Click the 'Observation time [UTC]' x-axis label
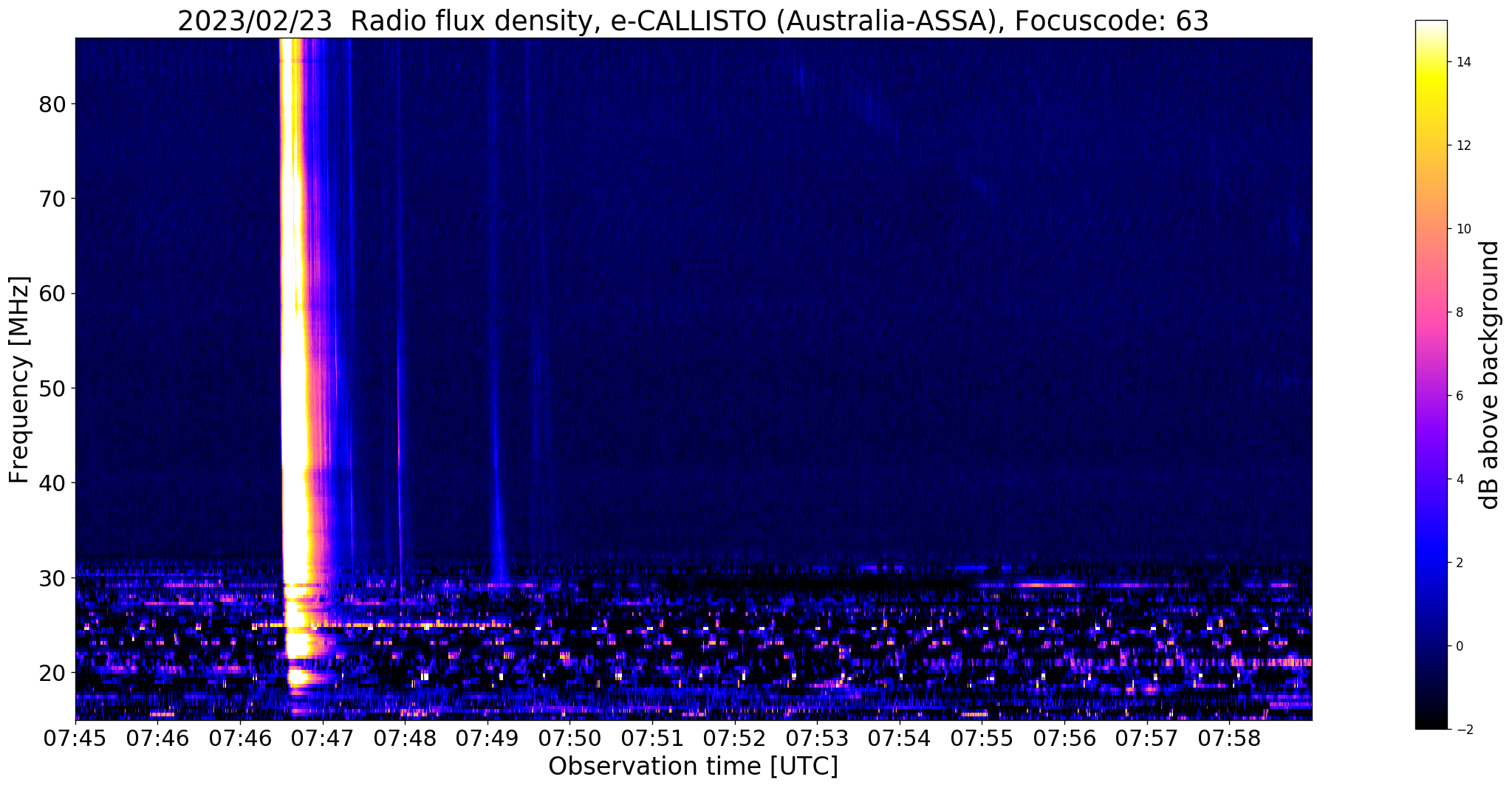Image resolution: width=1512 pixels, height=788 pixels. pyautogui.click(x=693, y=766)
